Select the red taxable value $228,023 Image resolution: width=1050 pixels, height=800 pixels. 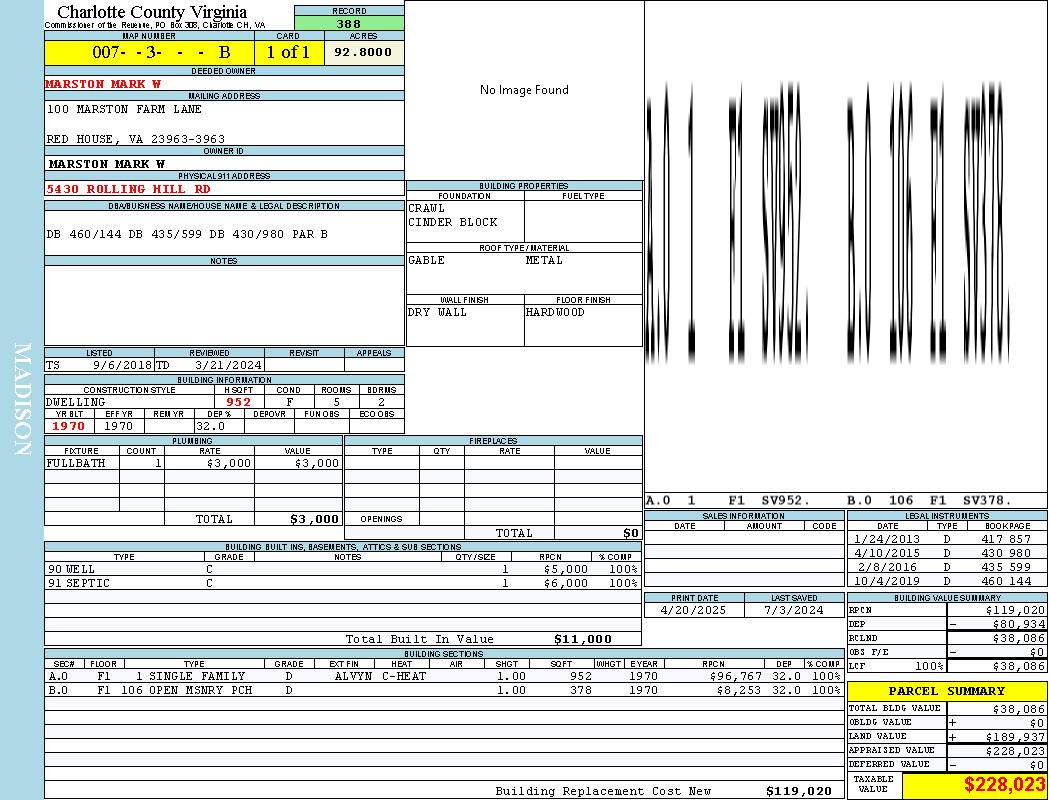tap(1003, 786)
